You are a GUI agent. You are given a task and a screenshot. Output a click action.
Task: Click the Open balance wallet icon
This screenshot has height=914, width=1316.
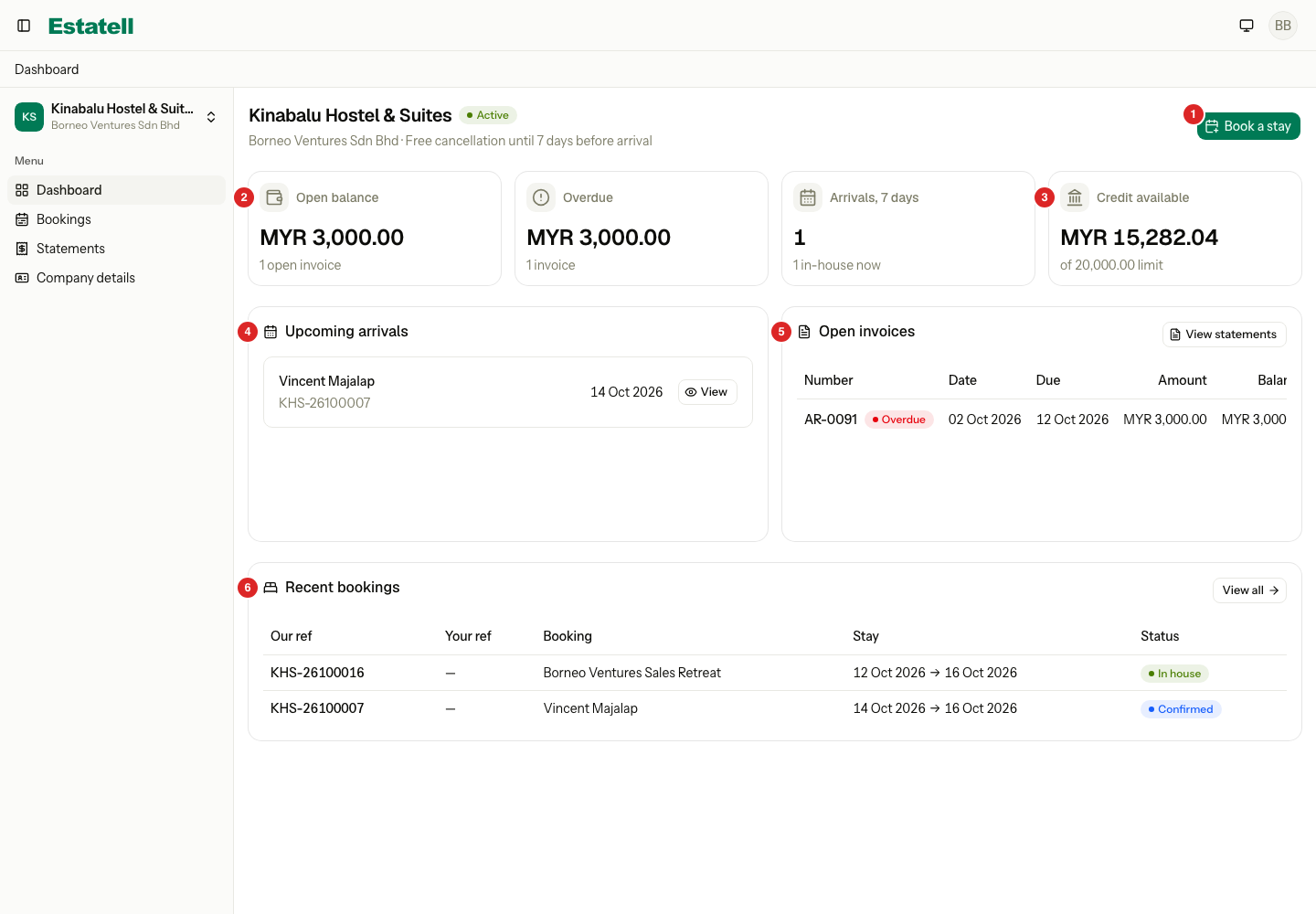click(274, 197)
